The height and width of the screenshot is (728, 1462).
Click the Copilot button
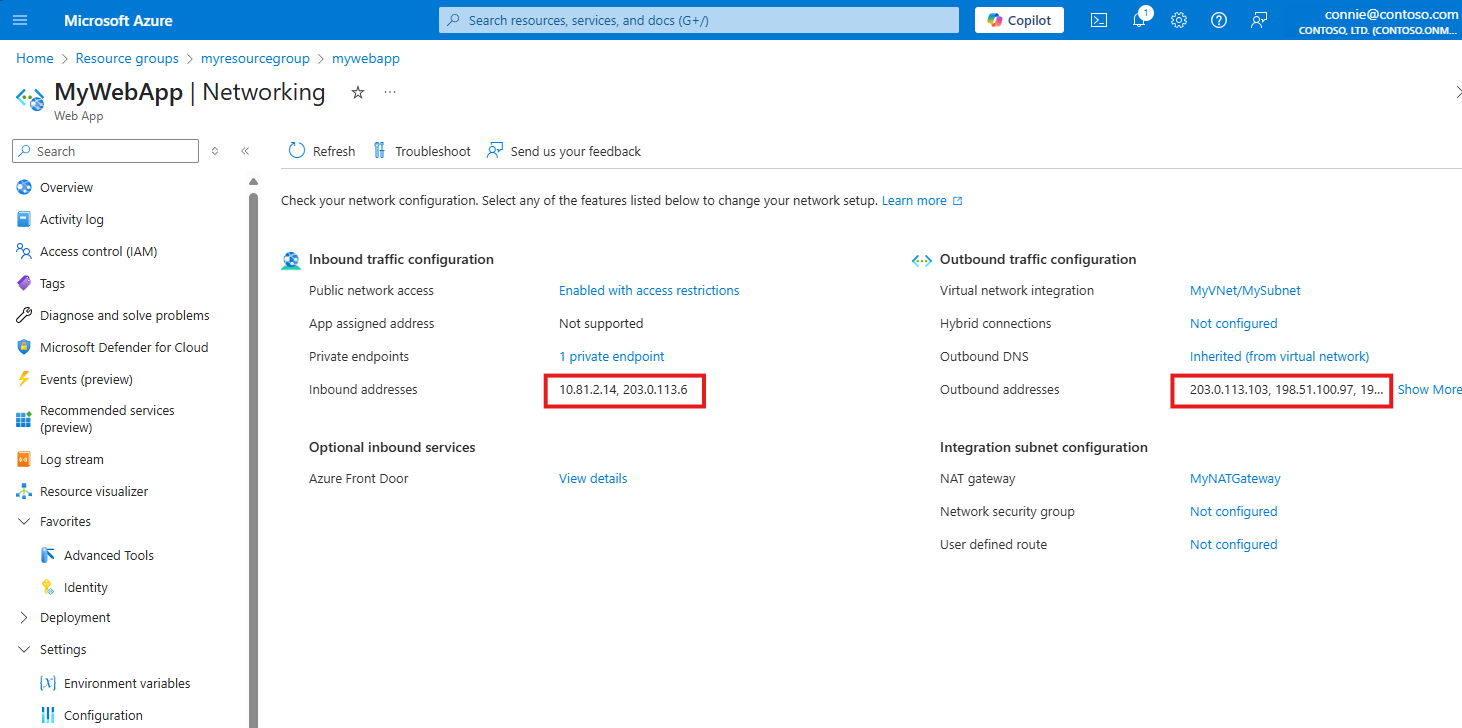coord(1019,20)
